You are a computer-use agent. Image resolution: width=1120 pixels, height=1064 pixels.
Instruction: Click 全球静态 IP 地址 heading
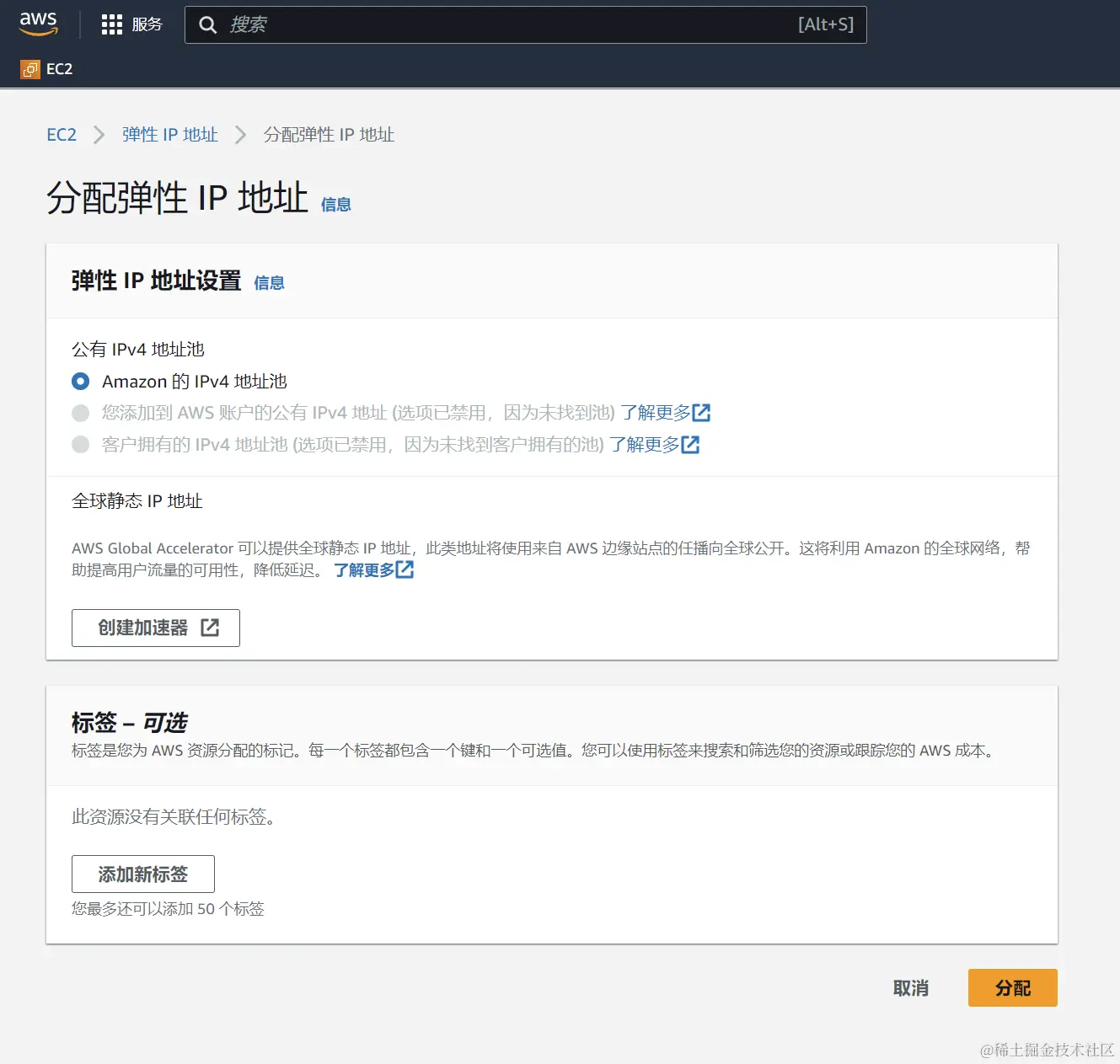pos(137,501)
